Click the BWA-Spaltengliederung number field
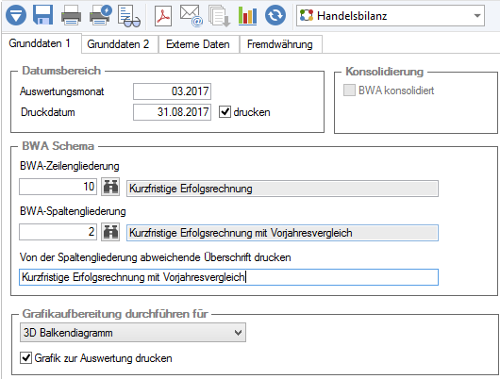 [58, 232]
